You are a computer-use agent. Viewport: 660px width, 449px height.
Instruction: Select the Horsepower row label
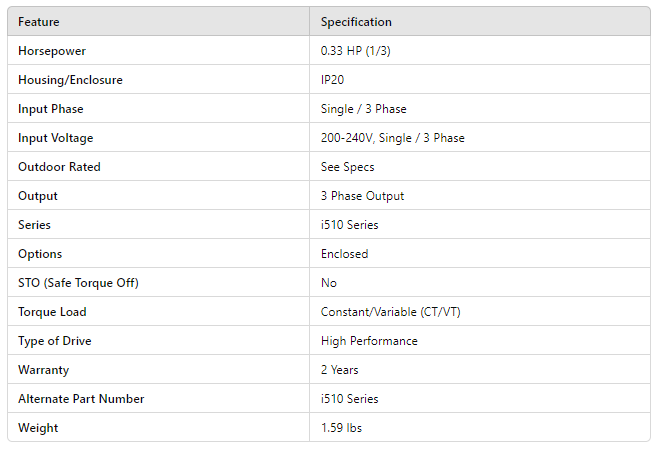tap(52, 51)
